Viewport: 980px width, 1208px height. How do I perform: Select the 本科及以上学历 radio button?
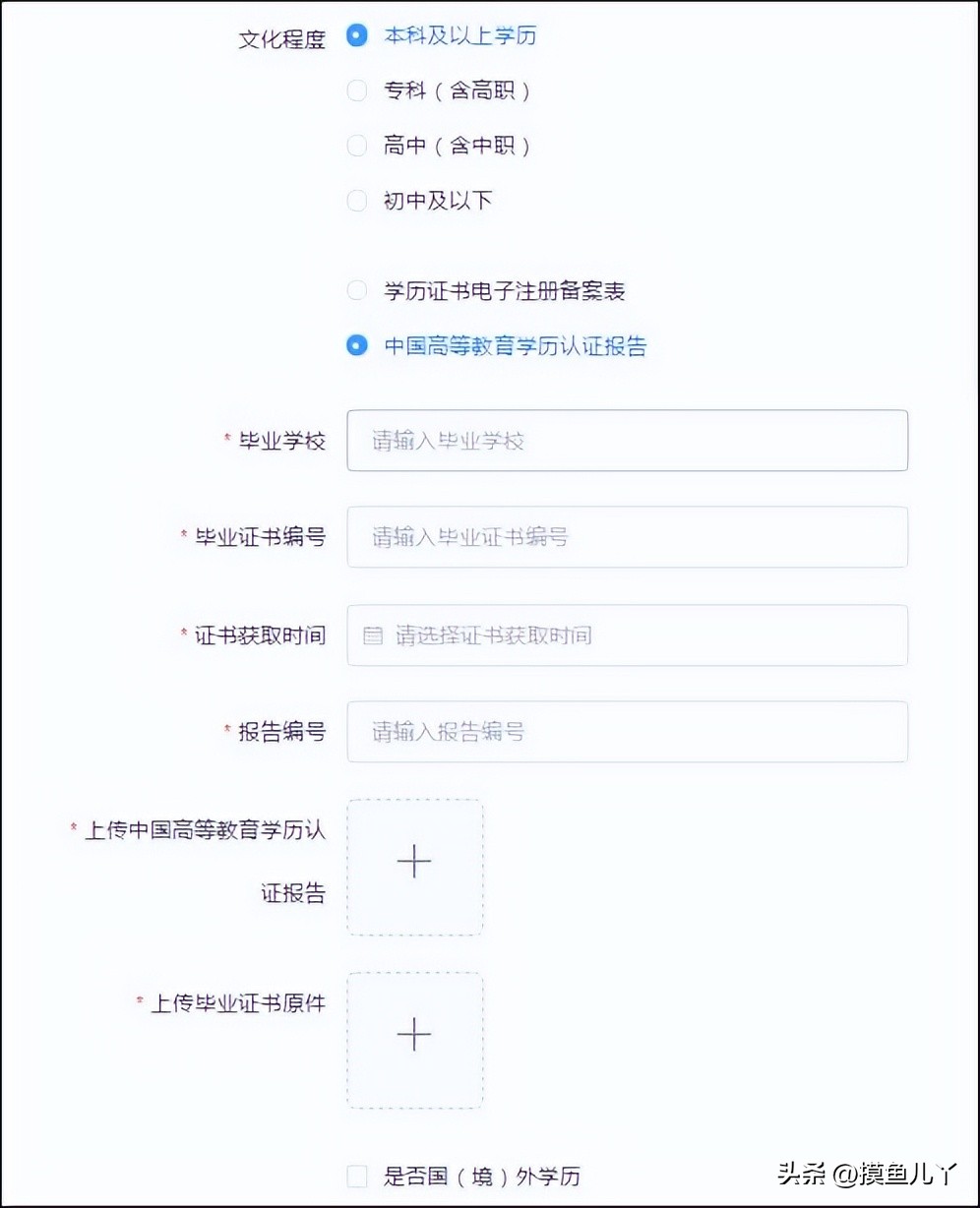(356, 34)
